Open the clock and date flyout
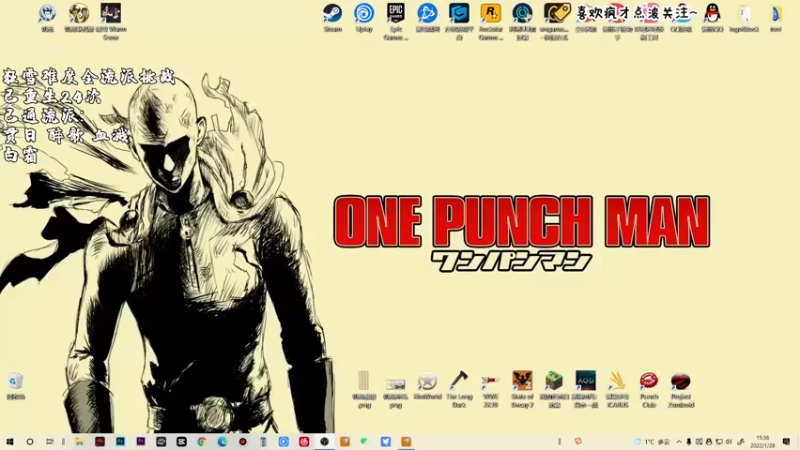Screen dimensions: 800x450 [762, 442]
